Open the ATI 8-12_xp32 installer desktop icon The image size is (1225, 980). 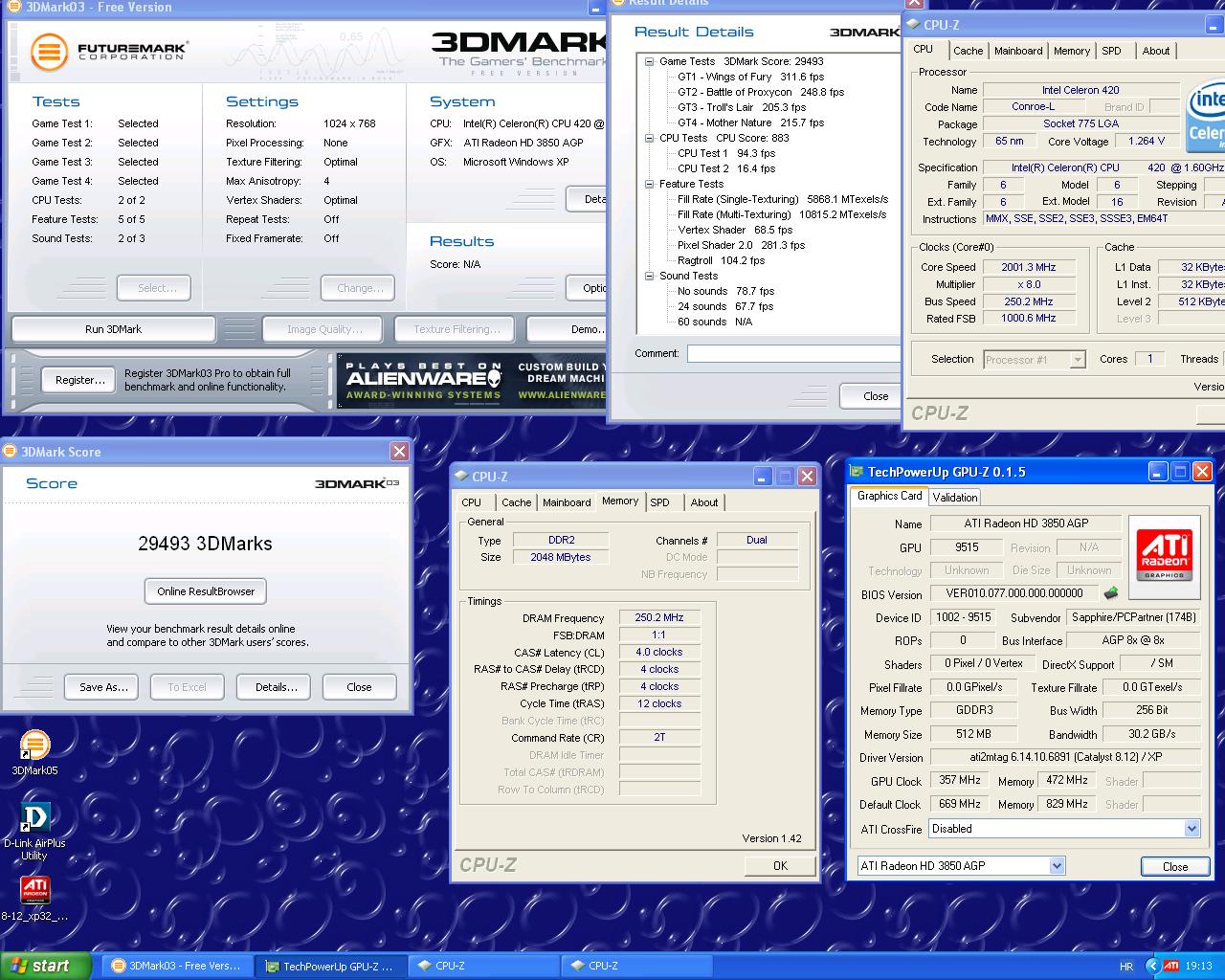pos(34,899)
